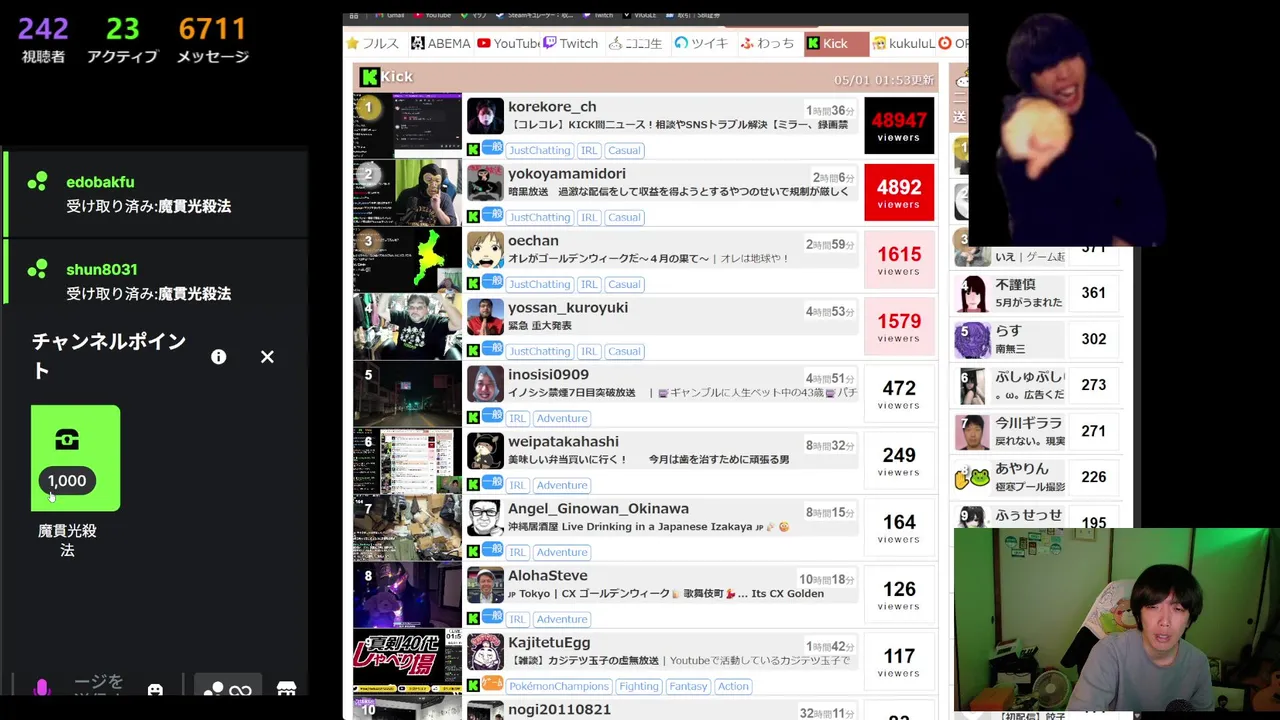Click Fighting tag on KajitetuEgg row
Viewport: 1280px width, 720px height.
pyautogui.click(x=639, y=686)
